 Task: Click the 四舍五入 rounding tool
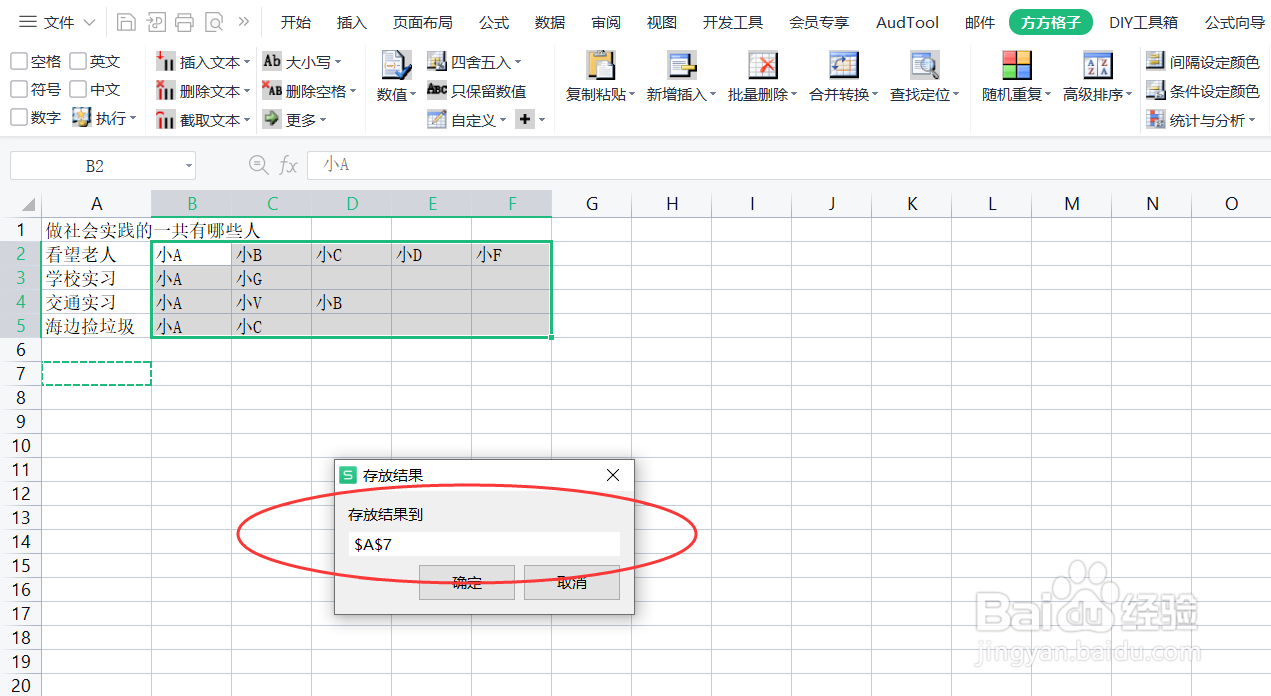(474, 62)
